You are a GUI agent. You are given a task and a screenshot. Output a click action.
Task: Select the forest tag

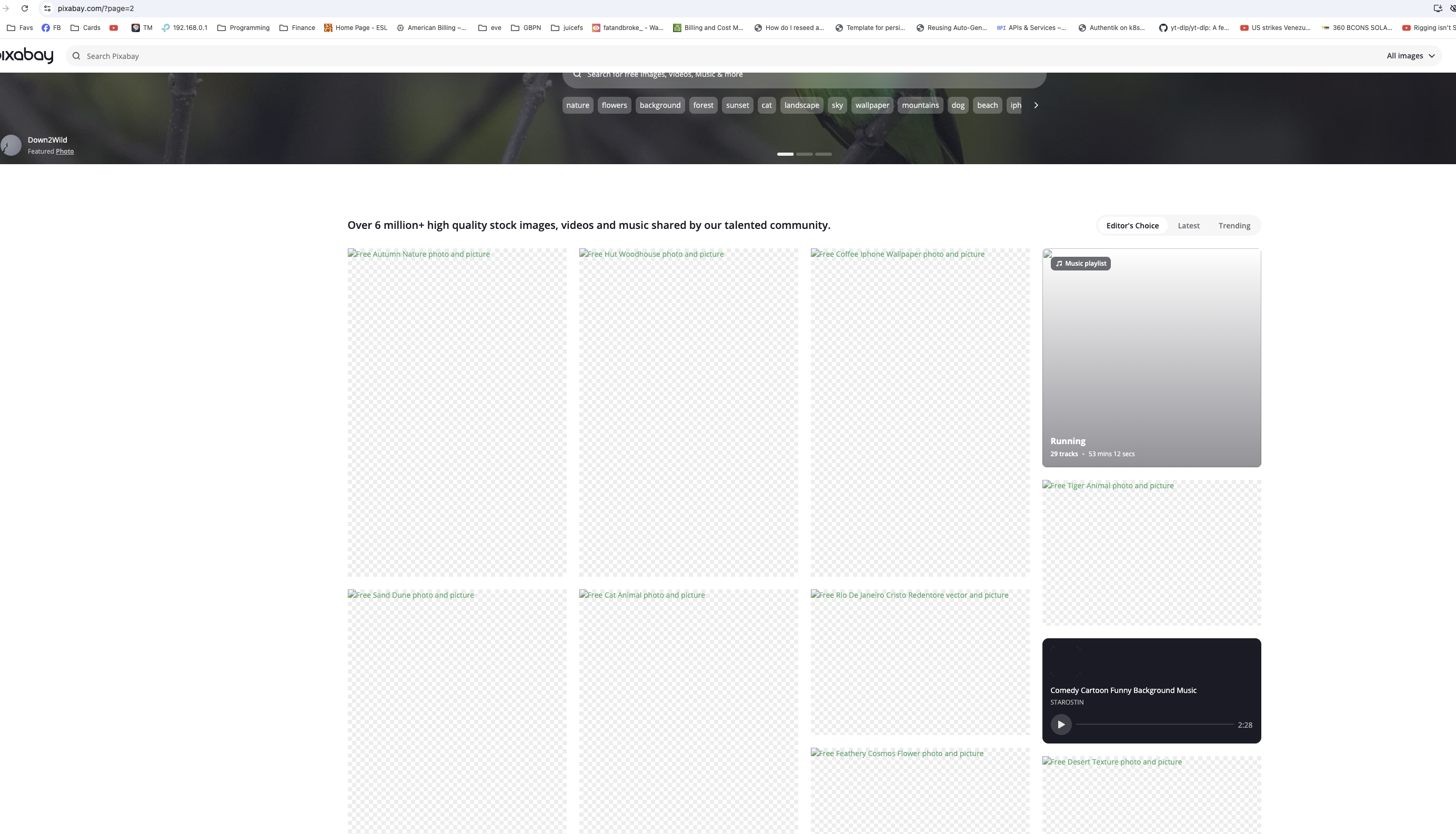(703, 105)
